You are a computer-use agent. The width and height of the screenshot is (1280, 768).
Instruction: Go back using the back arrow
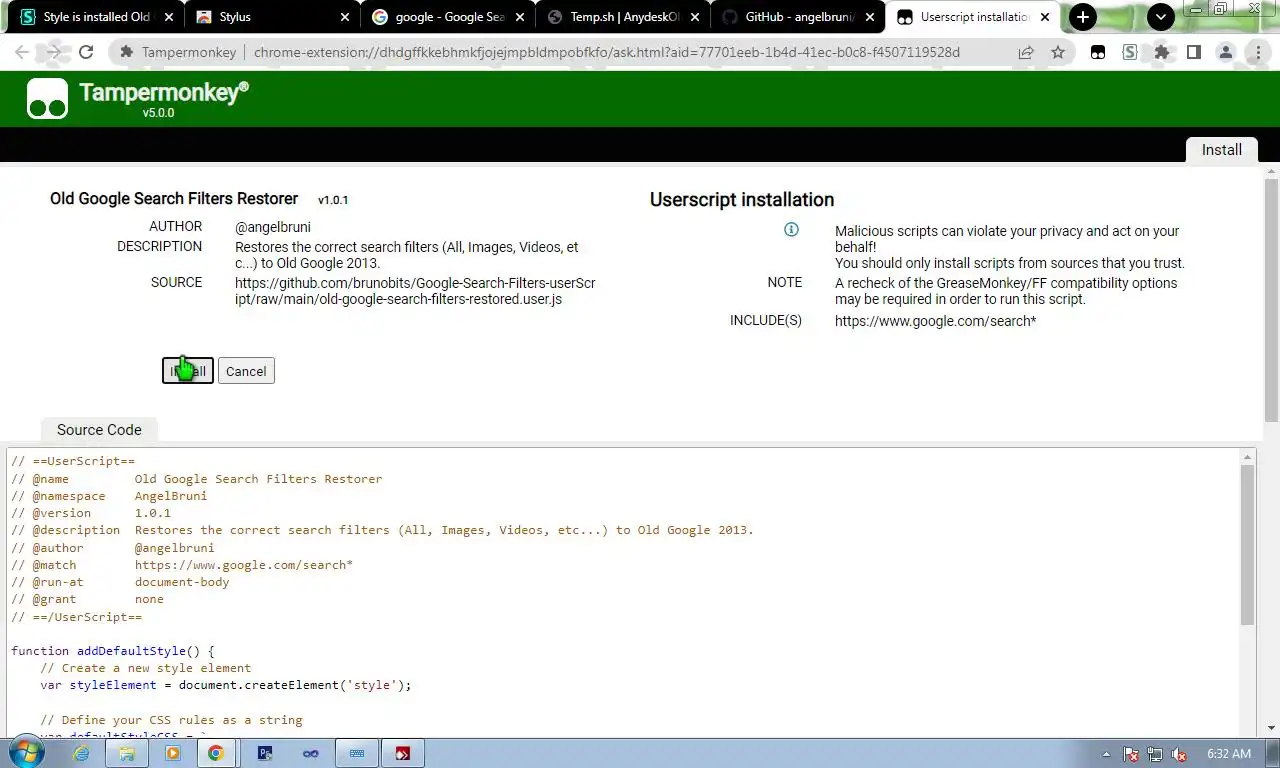click(23, 53)
